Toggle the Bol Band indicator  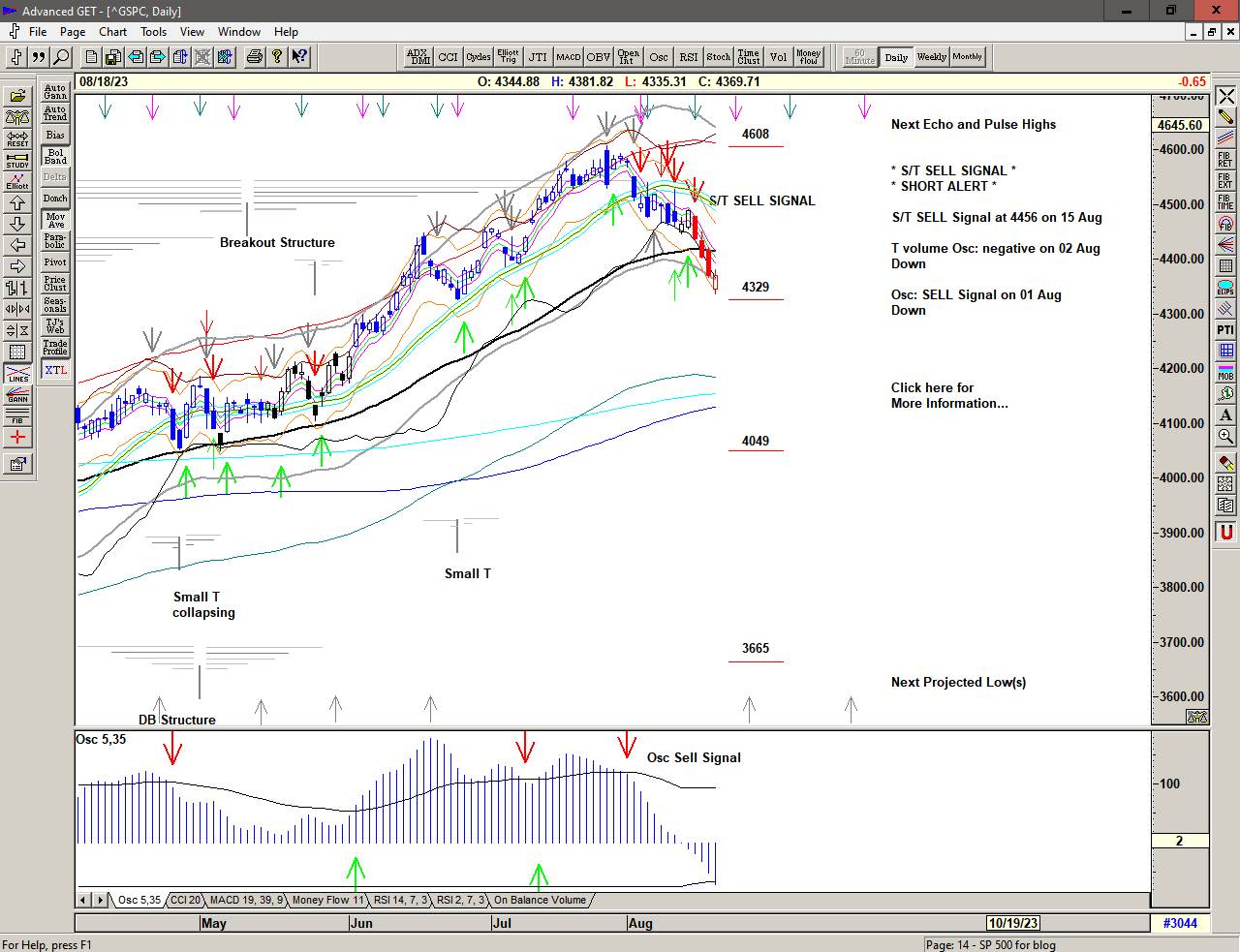pos(55,157)
